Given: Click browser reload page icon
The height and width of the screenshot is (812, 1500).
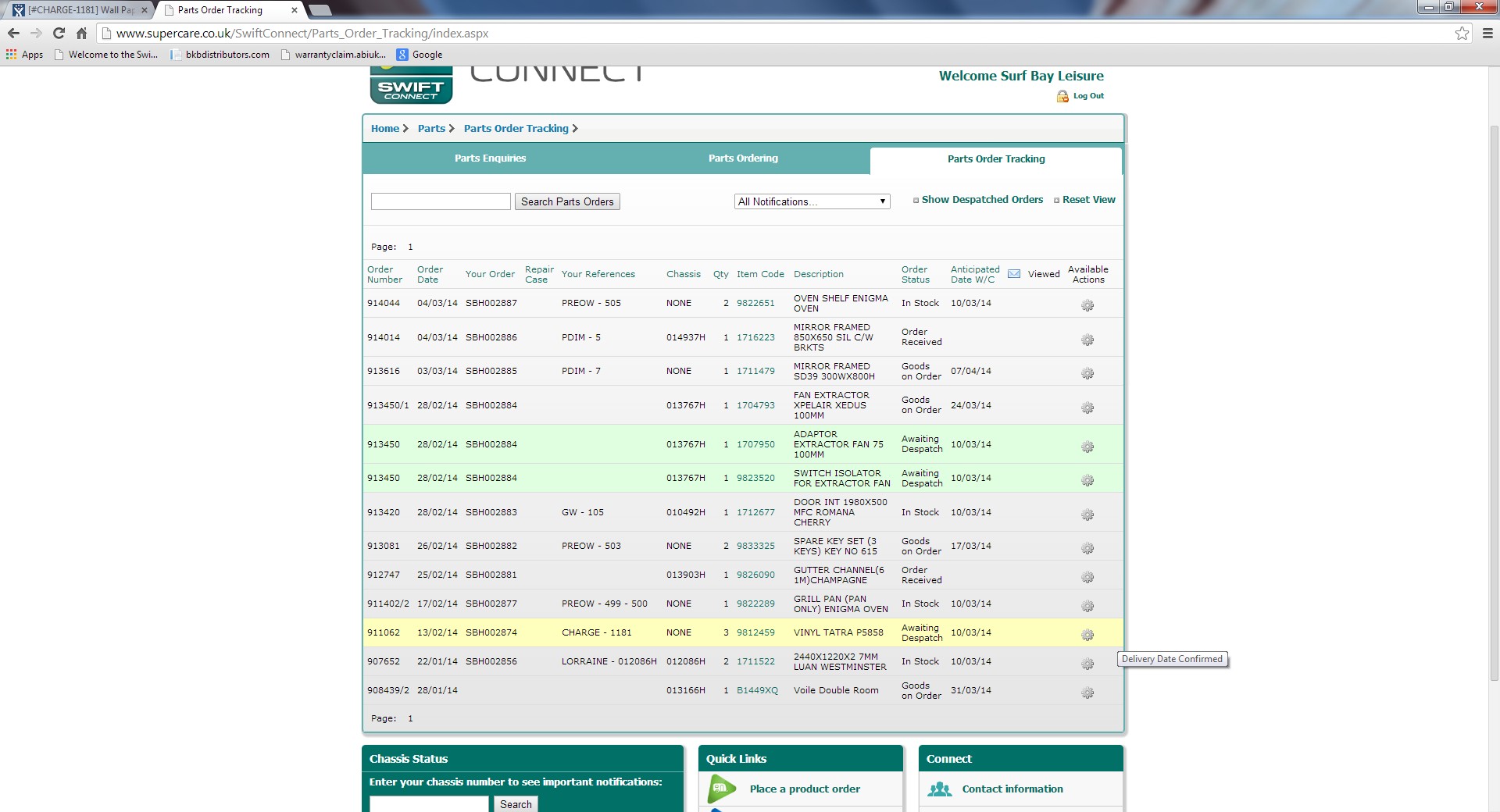Looking at the screenshot, I should [x=59, y=33].
